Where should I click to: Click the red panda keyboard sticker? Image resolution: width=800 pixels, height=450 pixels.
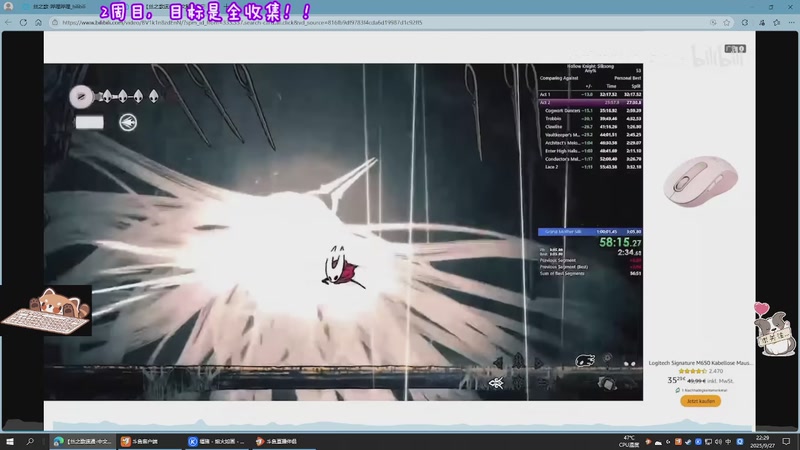(x=46, y=311)
